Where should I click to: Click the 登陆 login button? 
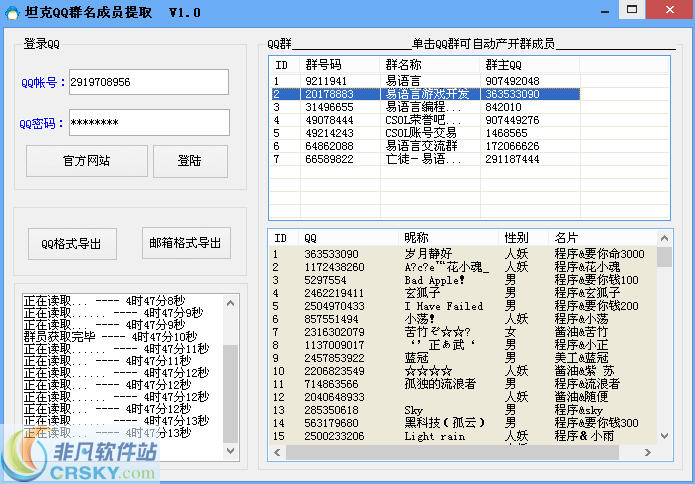pyautogui.click(x=191, y=161)
